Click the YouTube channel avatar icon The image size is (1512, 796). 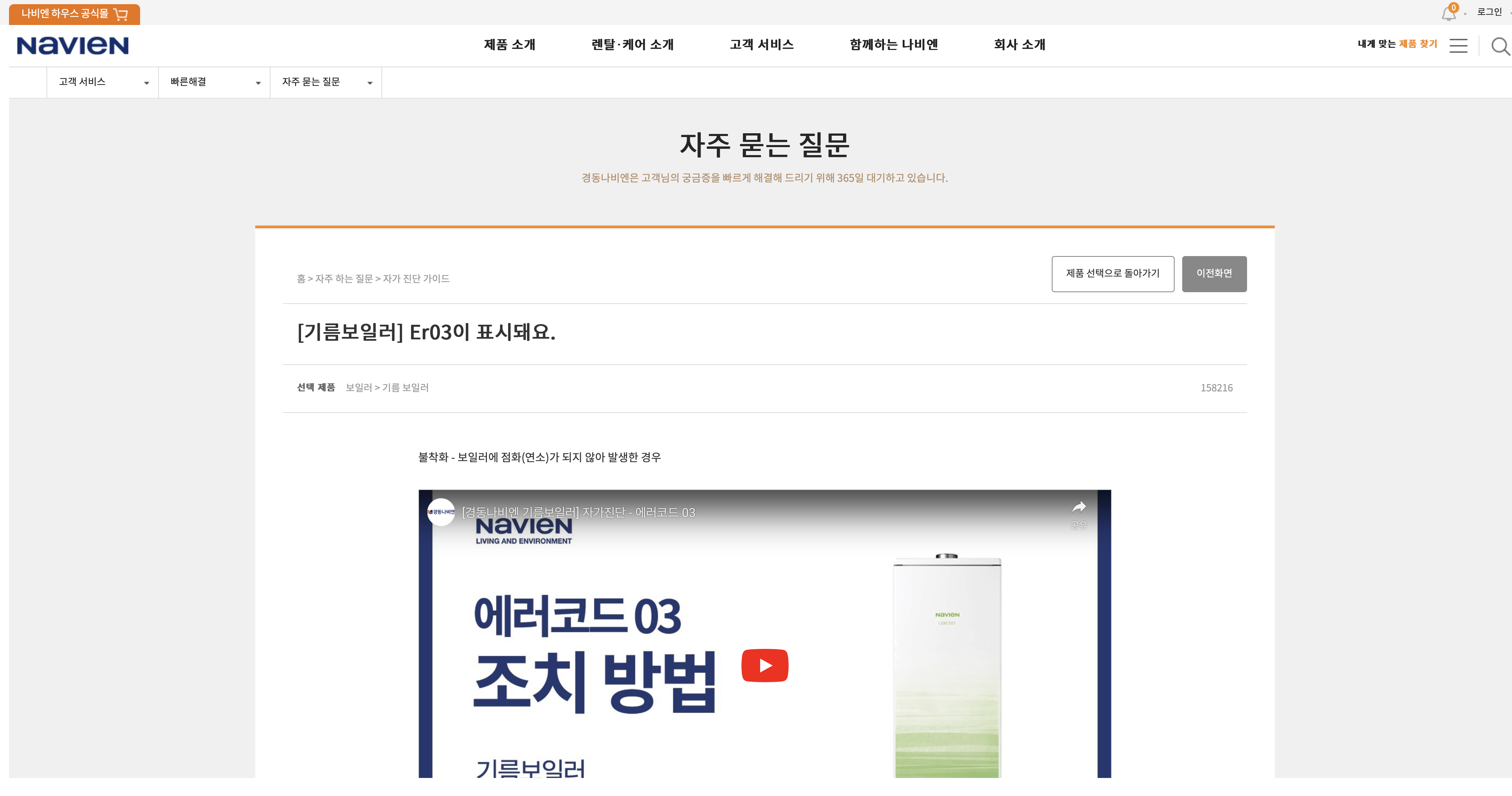[x=441, y=512]
